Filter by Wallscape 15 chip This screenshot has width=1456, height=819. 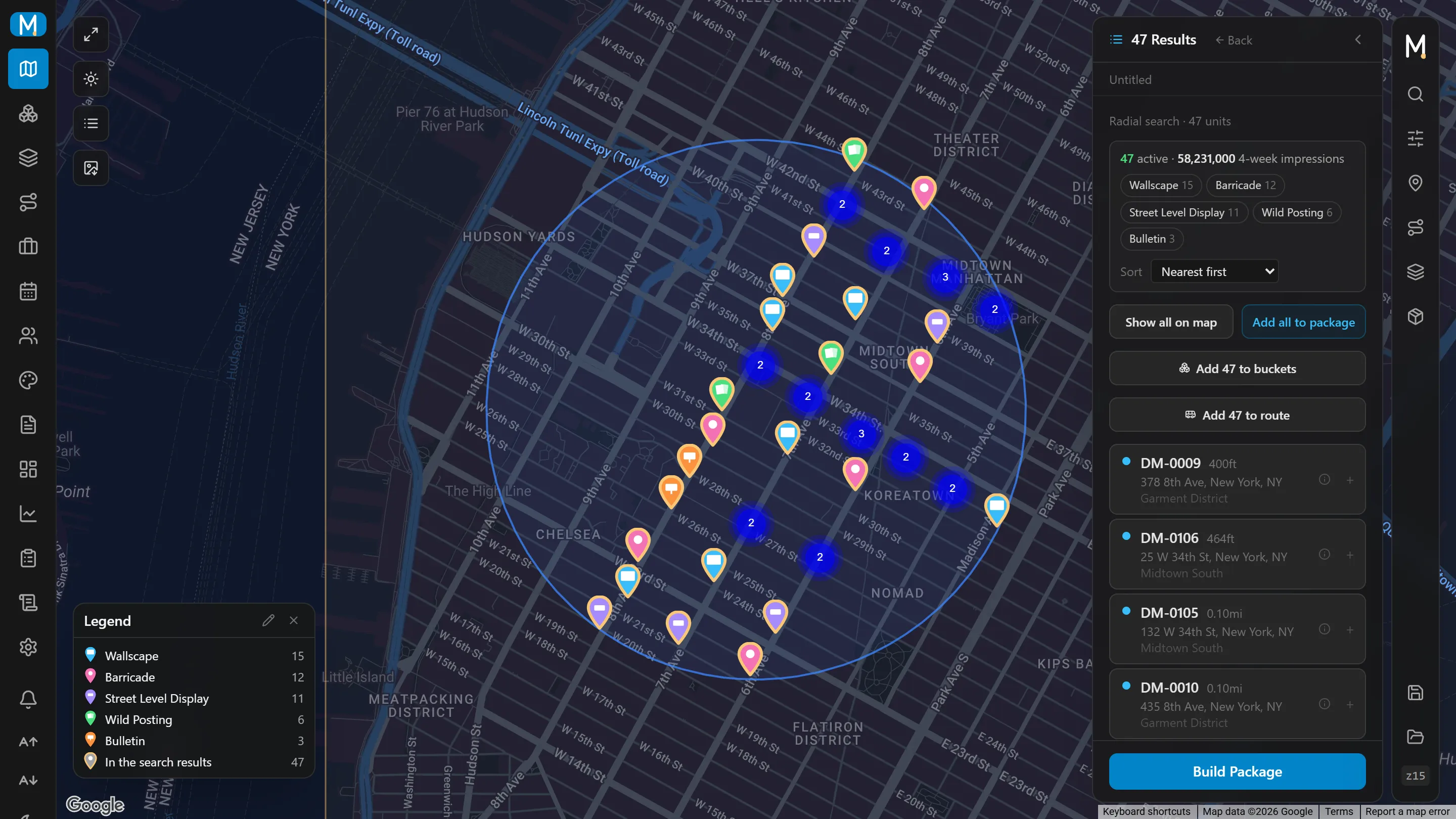coord(1160,186)
